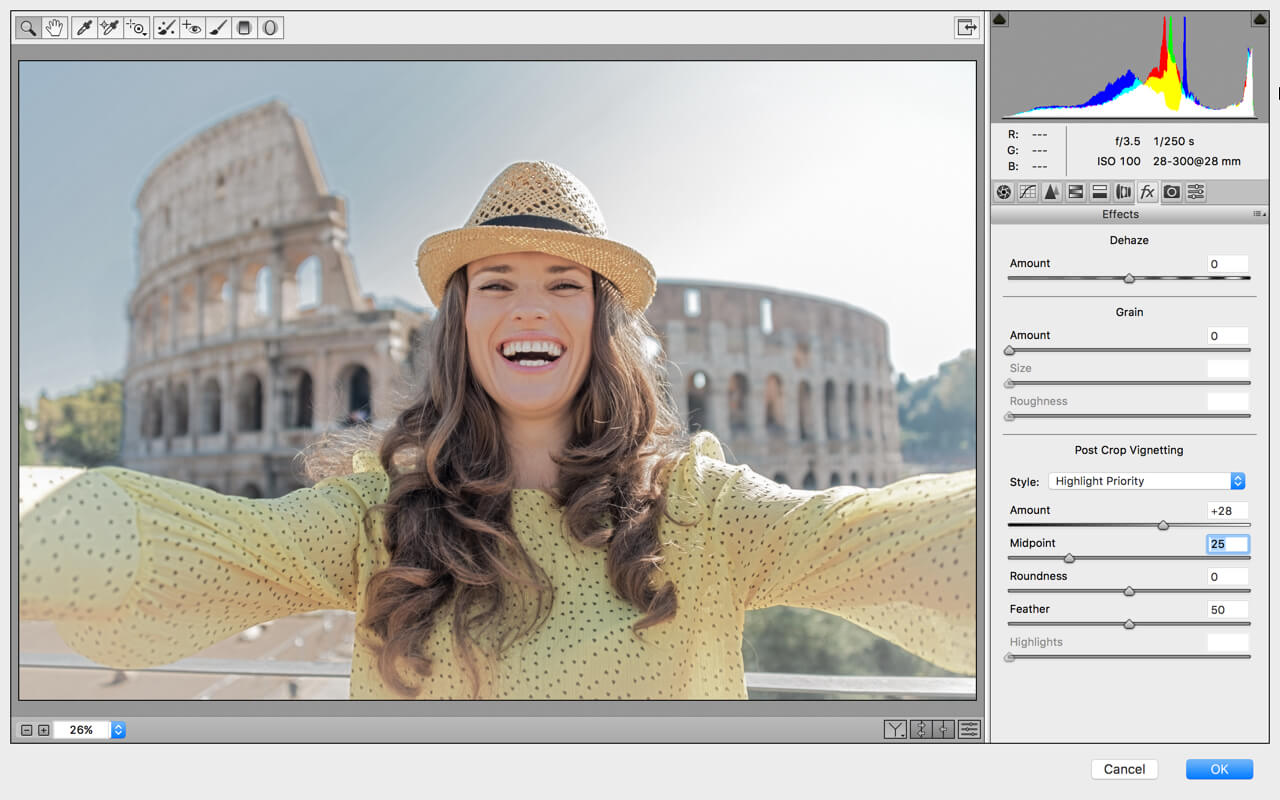Switch to the Effects fx panel tab
Viewport: 1280px width, 800px height.
pos(1147,192)
